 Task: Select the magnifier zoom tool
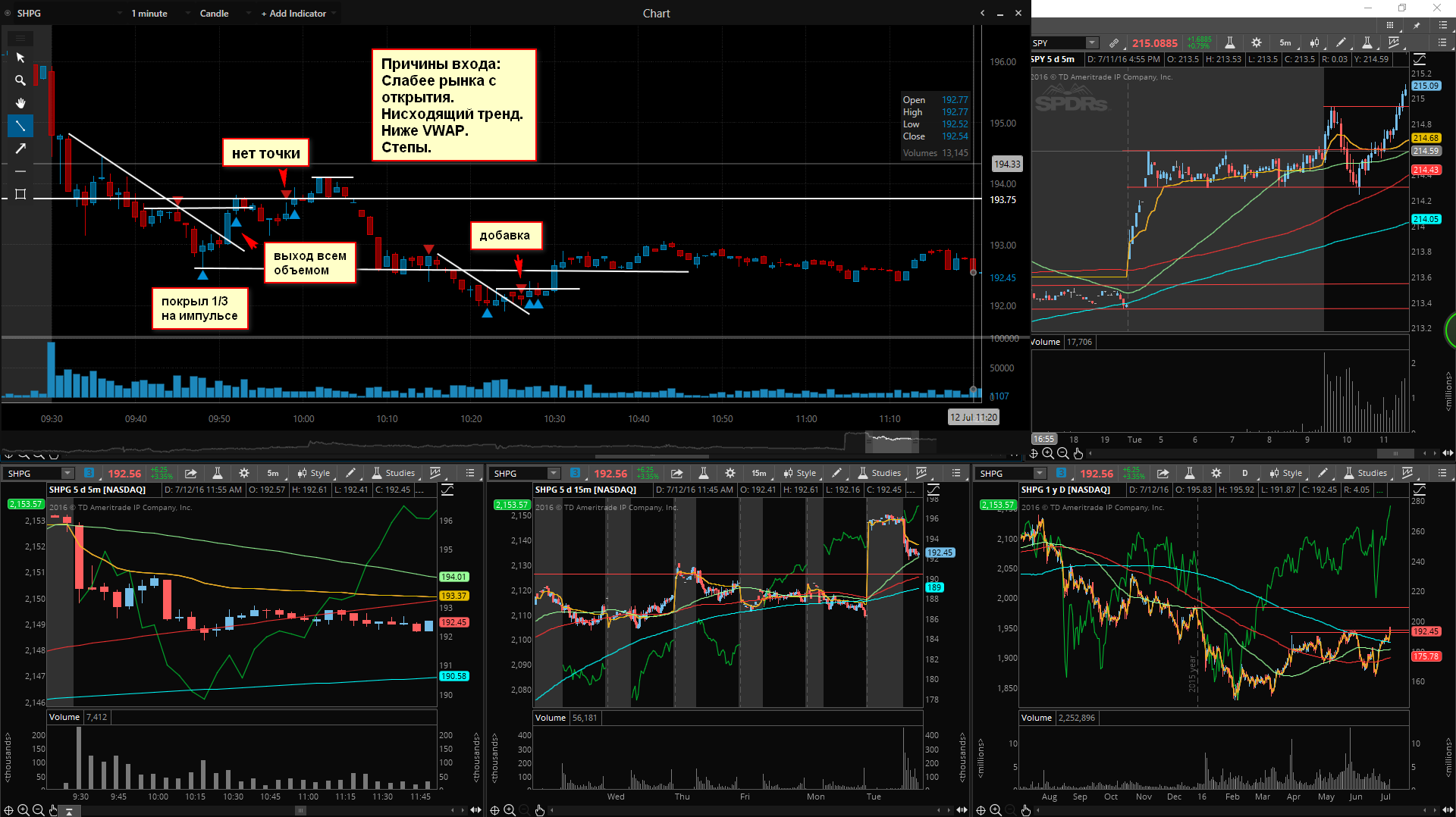pyautogui.click(x=20, y=80)
